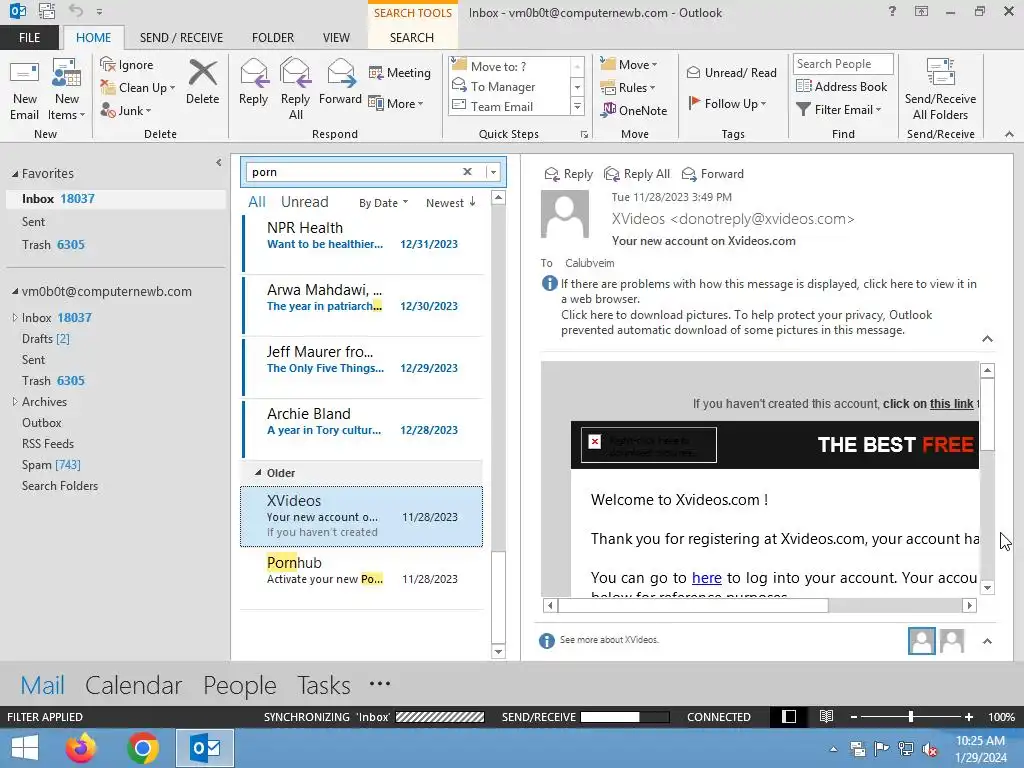Show only Unread messages
1024x768 pixels.
pyautogui.click(x=304, y=202)
